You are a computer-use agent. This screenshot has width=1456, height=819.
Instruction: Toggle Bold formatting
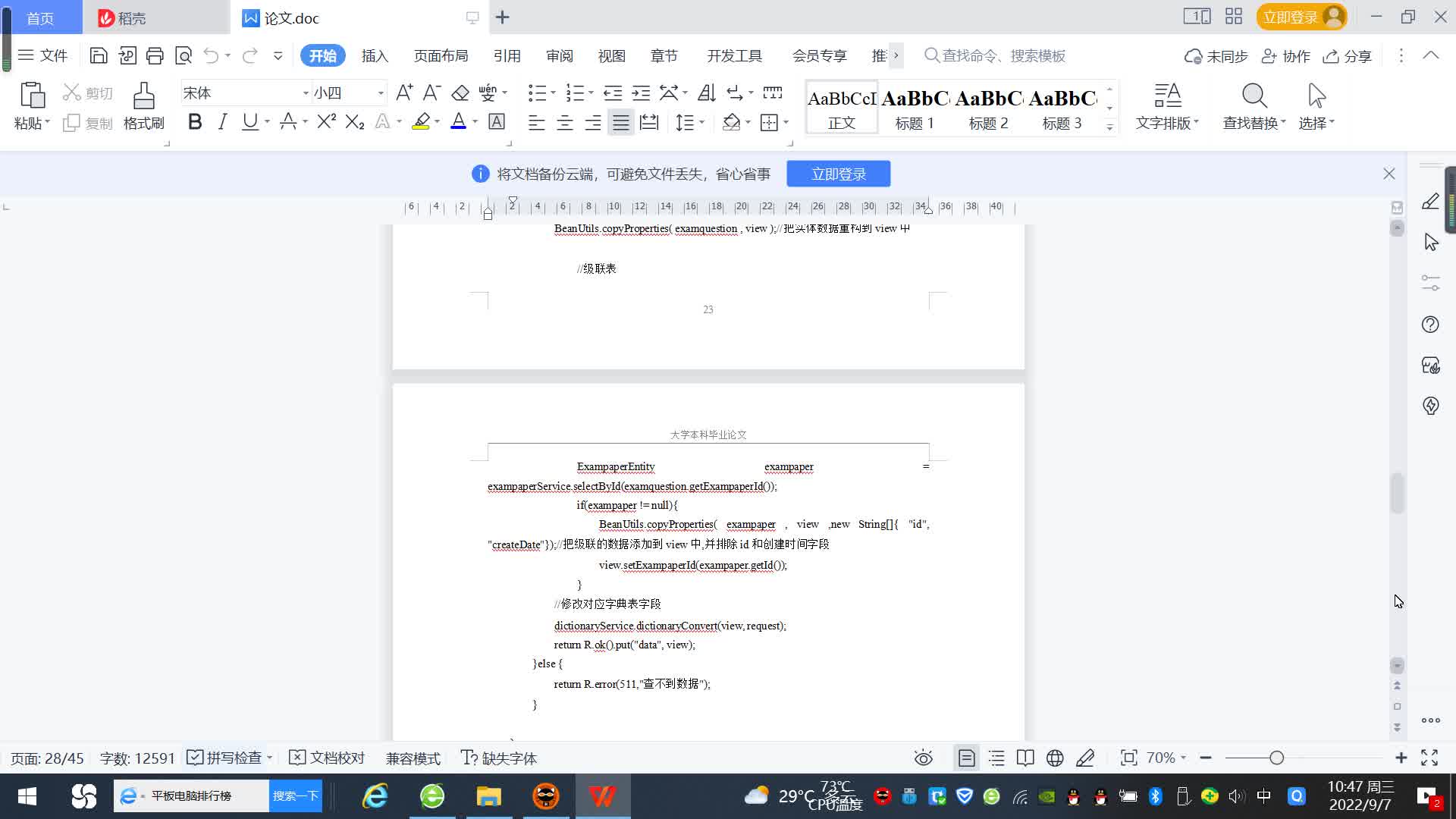(195, 121)
